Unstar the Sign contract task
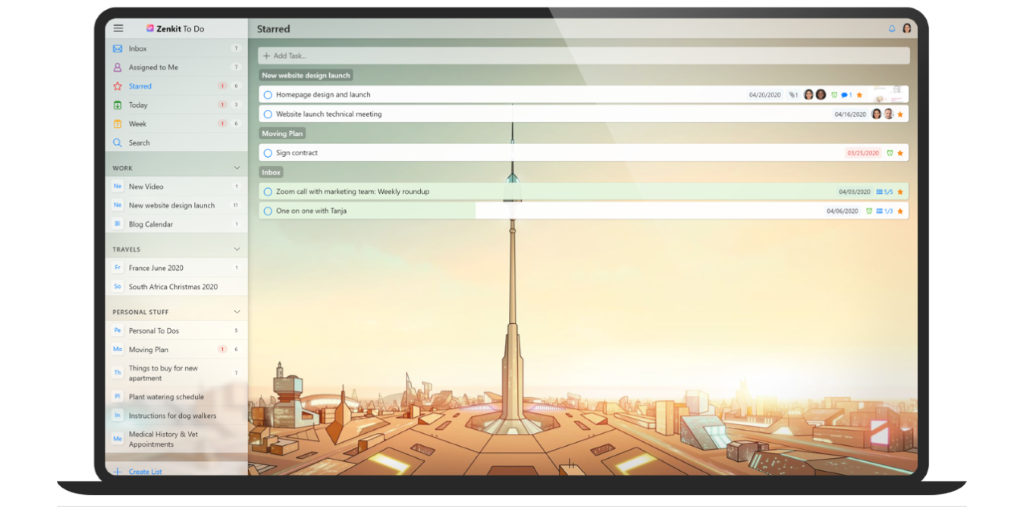1024x512 pixels. click(900, 153)
